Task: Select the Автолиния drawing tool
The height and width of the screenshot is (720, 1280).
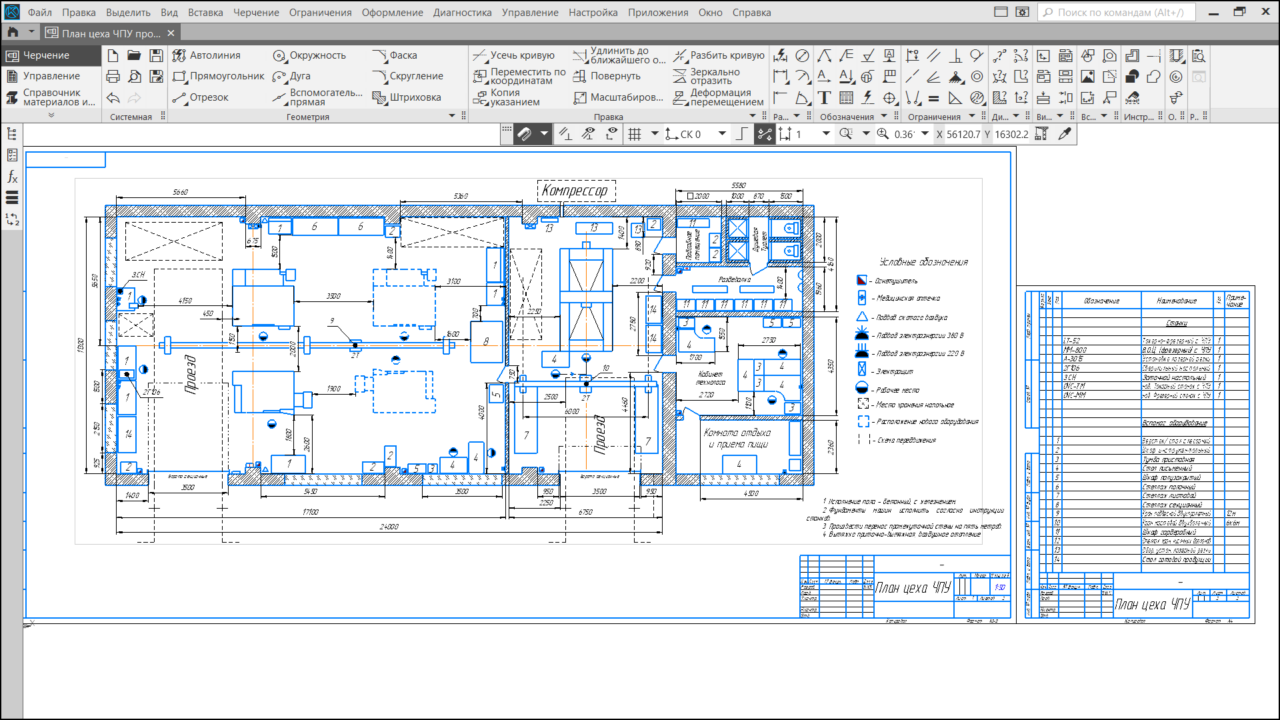Action: [x=208, y=55]
